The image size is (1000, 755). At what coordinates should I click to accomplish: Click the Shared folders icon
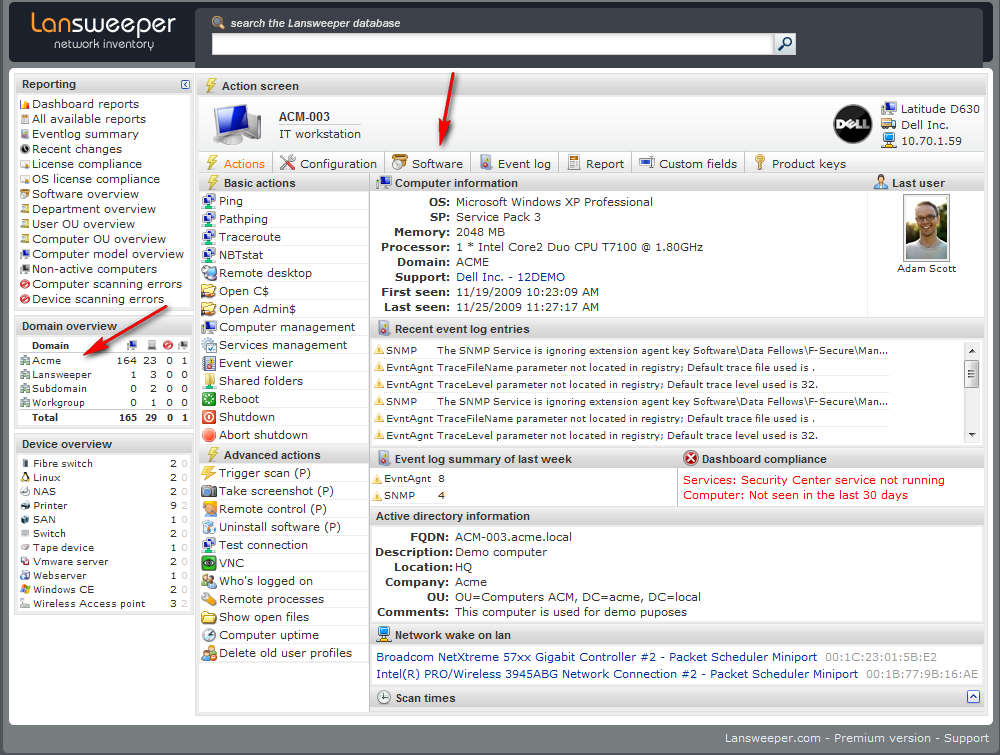pos(209,381)
